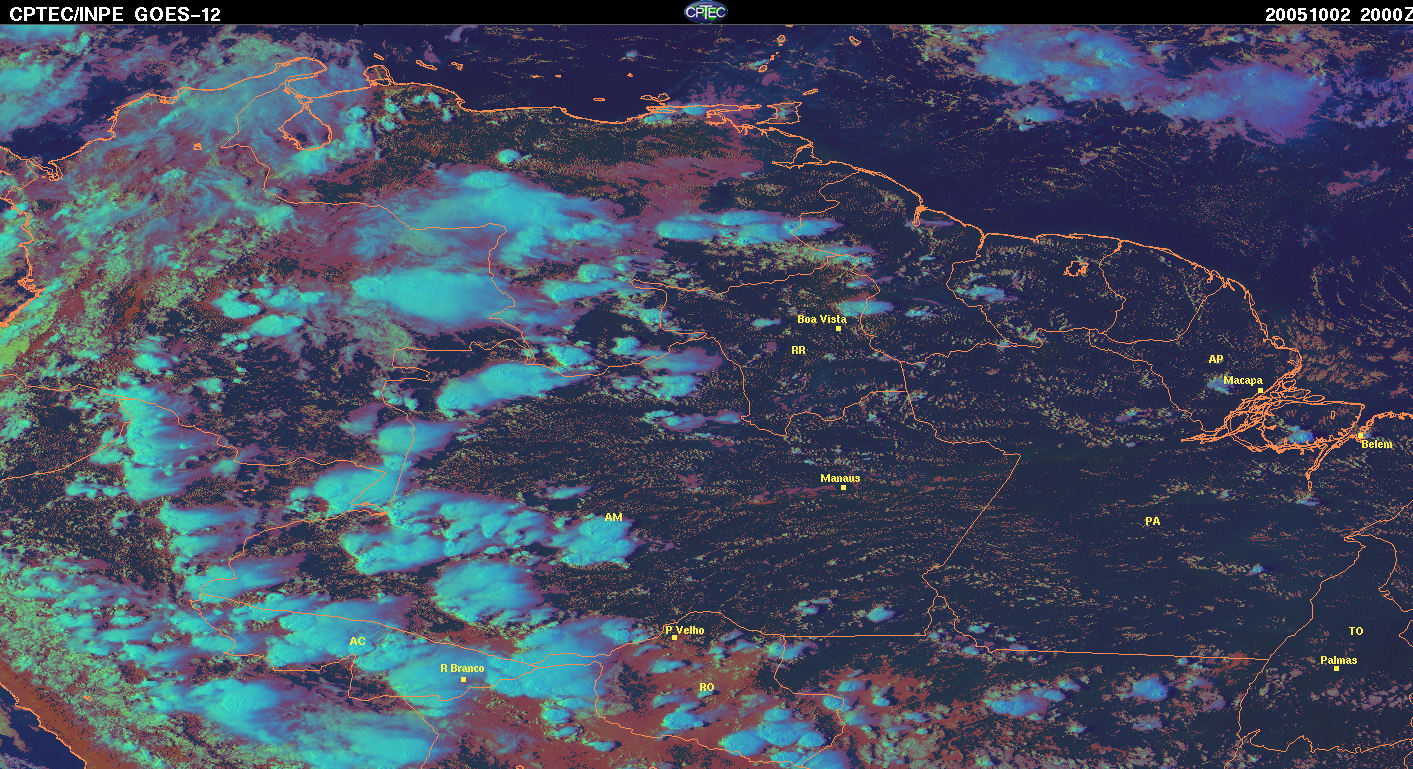Image resolution: width=1413 pixels, height=769 pixels.
Task: Click the AM state label
Action: [x=614, y=517]
